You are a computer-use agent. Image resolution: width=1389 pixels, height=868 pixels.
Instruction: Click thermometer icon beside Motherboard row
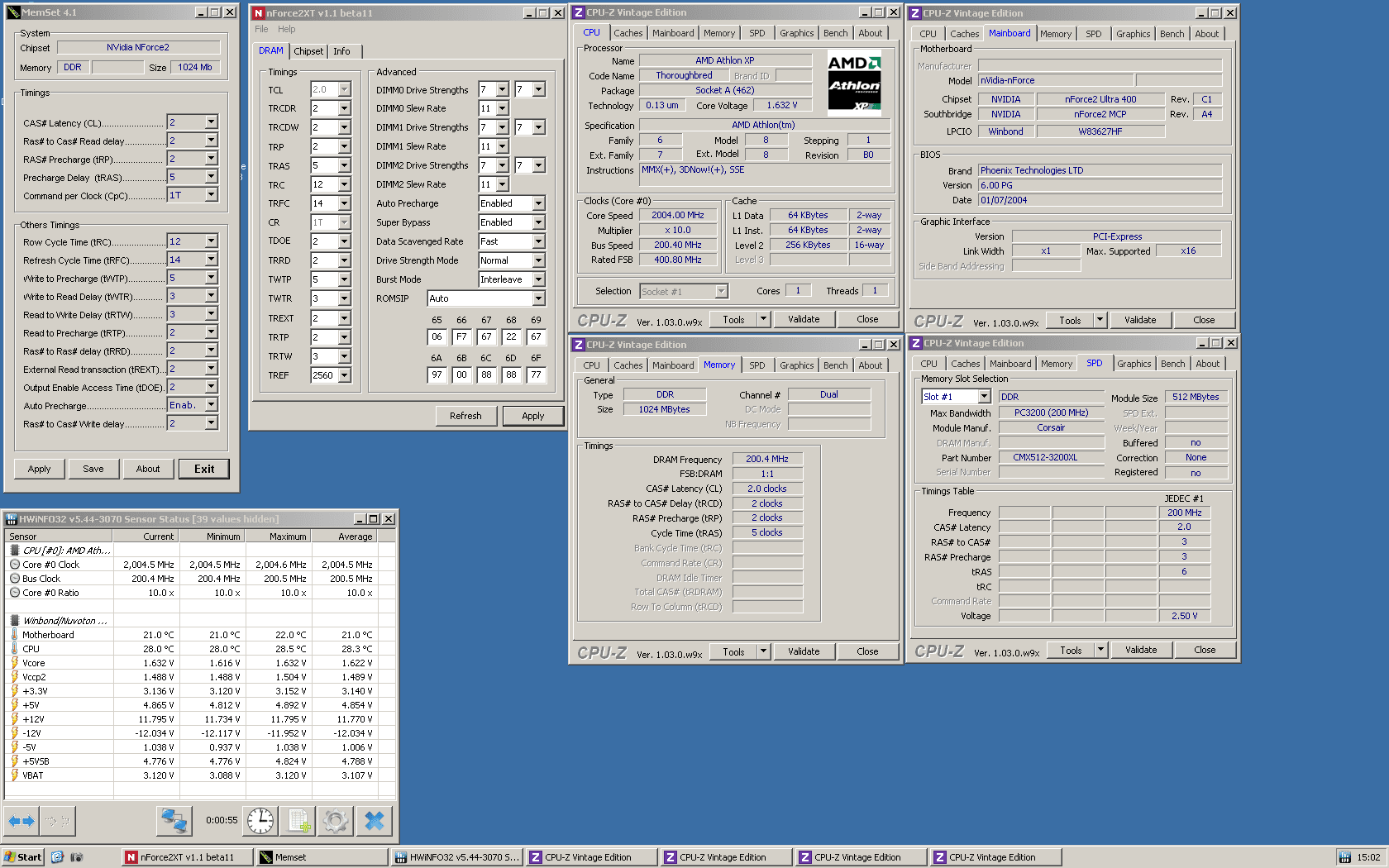14,635
